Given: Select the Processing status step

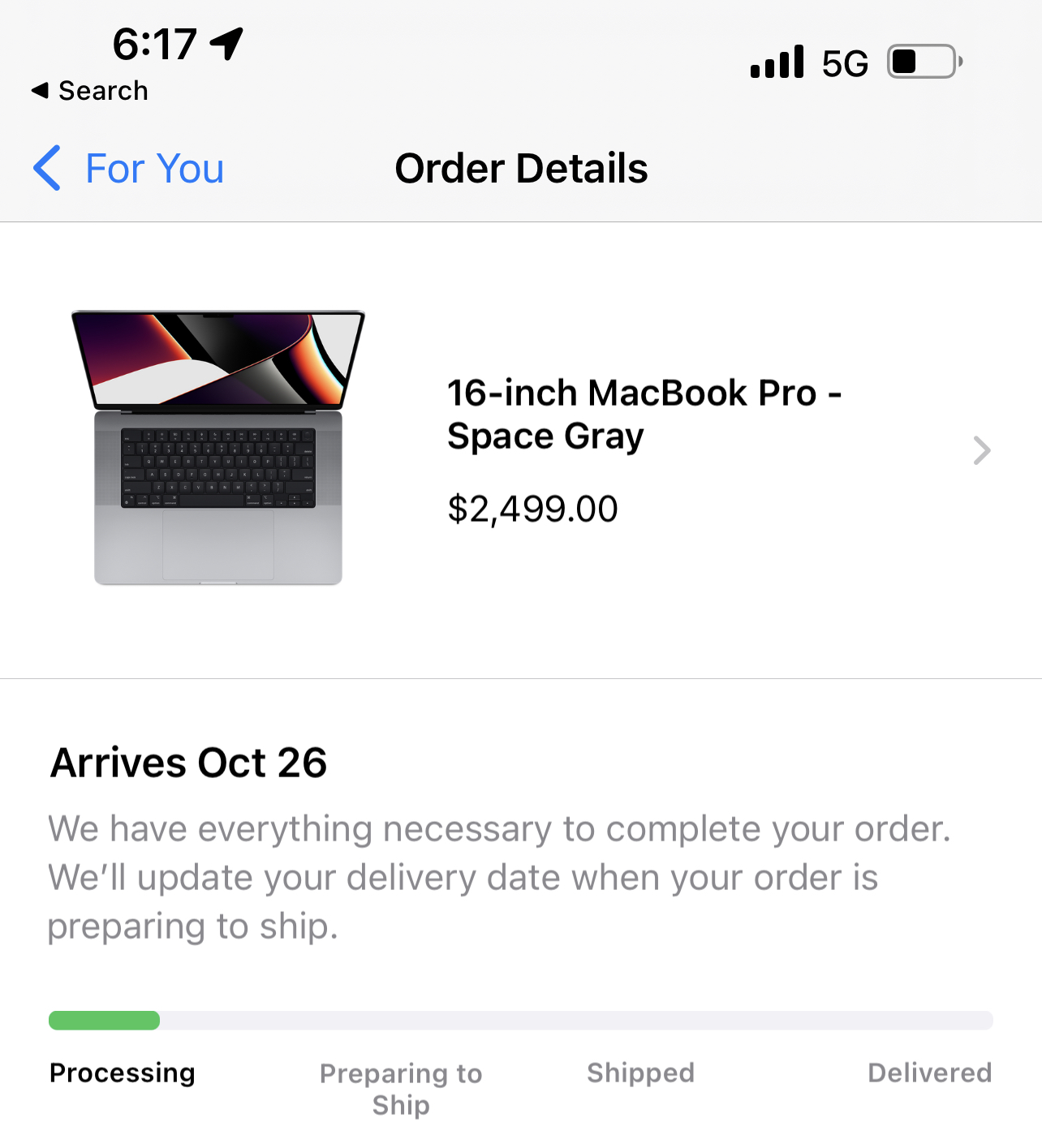Looking at the screenshot, I should (122, 1073).
